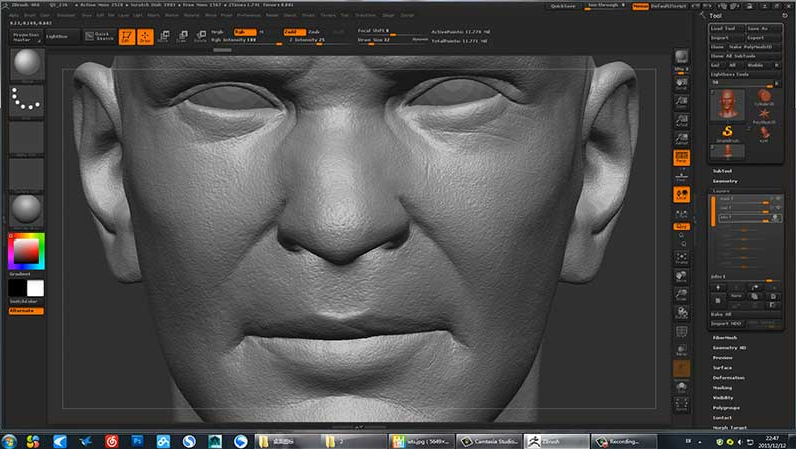Viewport: 796px width, 449px height.
Task: Toggle Persp perspective view
Action: (x=681, y=157)
